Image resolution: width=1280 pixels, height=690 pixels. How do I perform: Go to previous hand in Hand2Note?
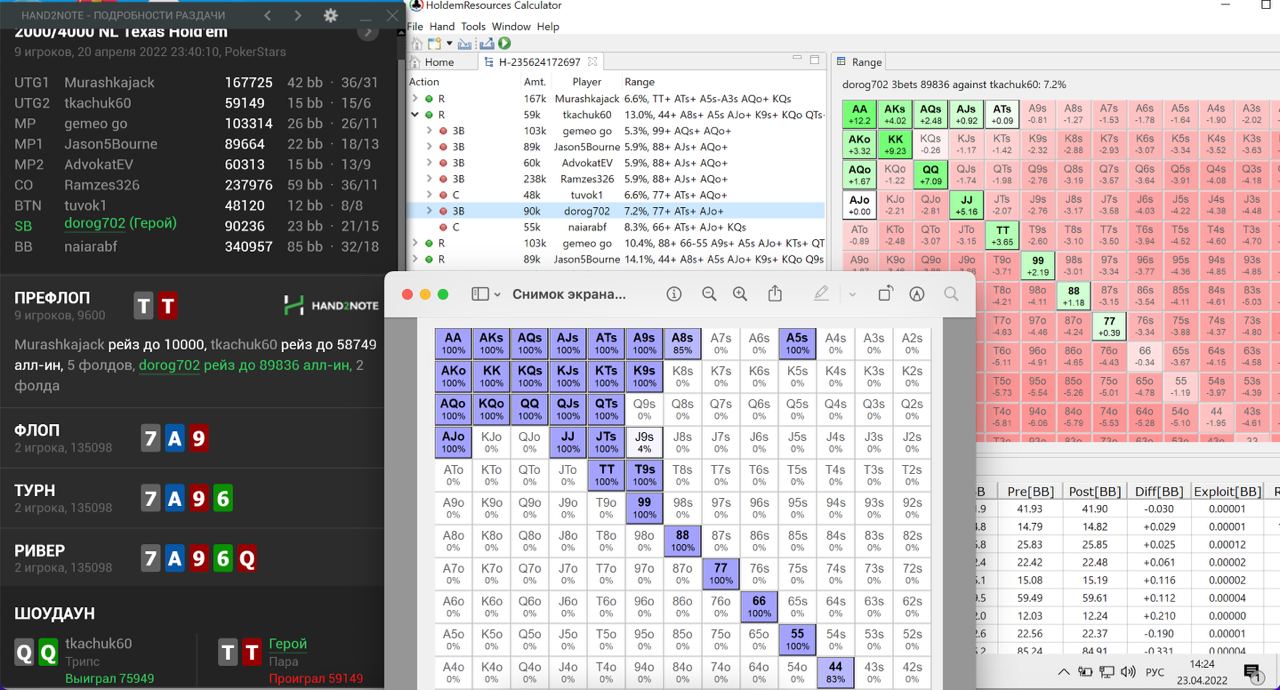267,16
